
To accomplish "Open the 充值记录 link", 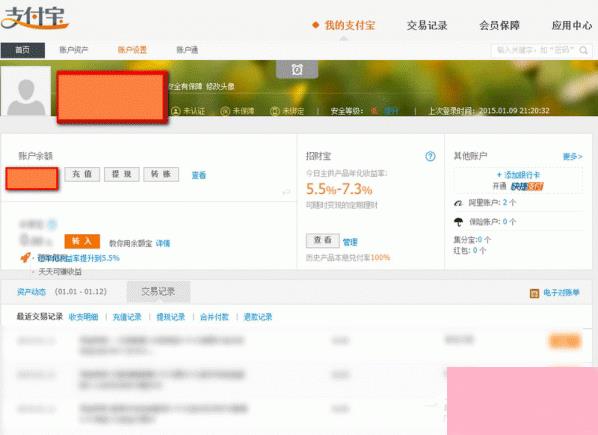I will pyautogui.click(x=127, y=317).
